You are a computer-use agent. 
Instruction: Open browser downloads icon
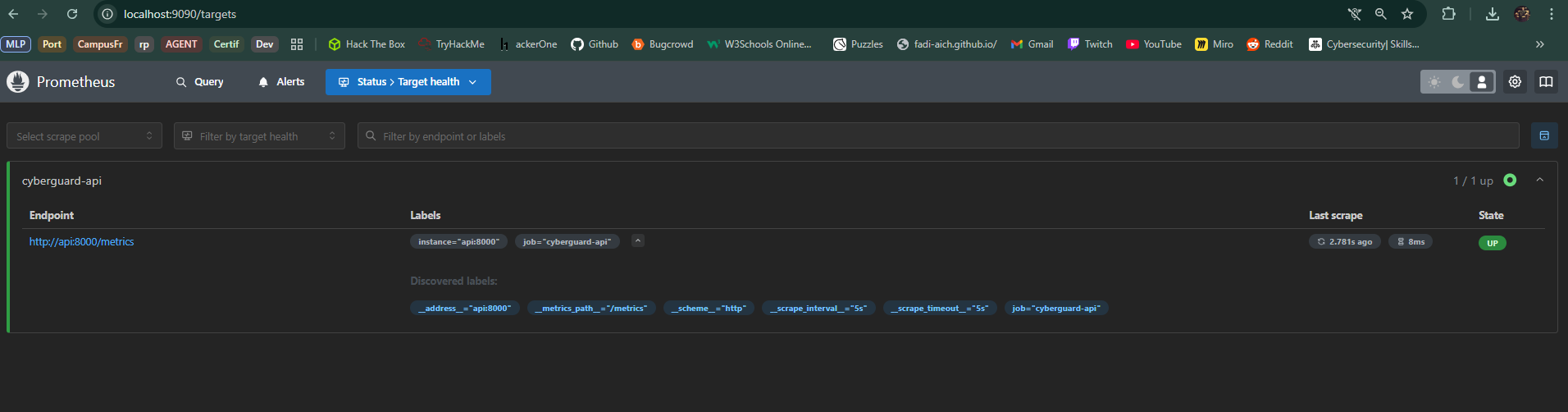(1493, 14)
